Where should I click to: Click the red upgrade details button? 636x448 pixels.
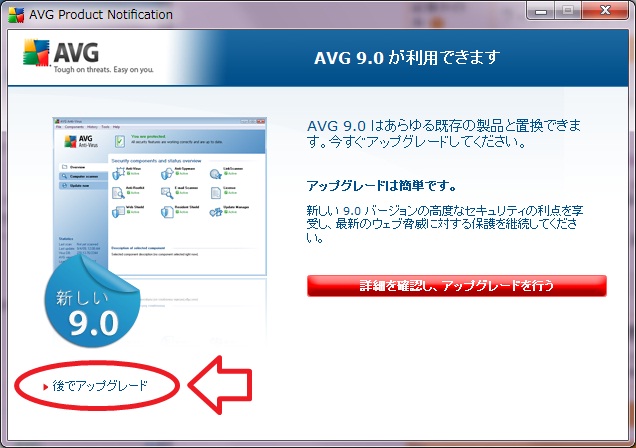(456, 286)
